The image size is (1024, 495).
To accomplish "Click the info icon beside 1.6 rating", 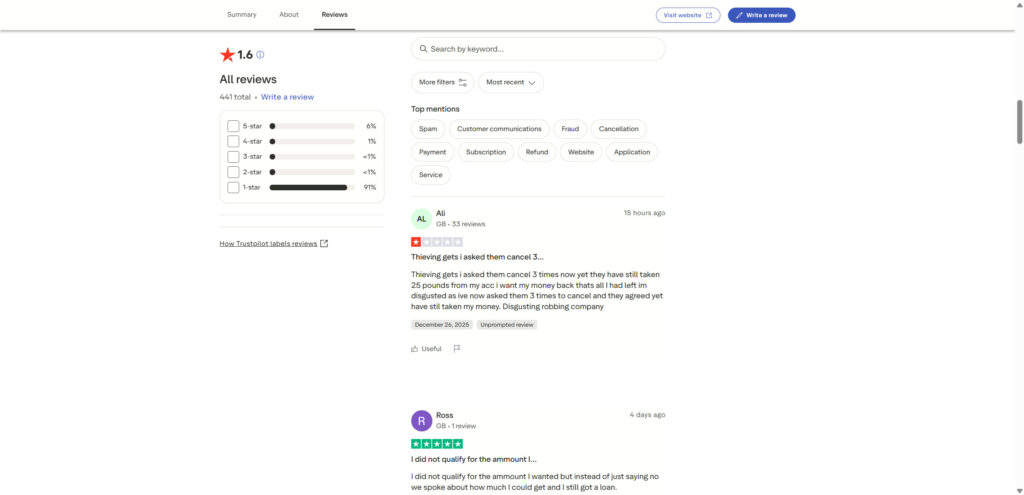I will 261,55.
